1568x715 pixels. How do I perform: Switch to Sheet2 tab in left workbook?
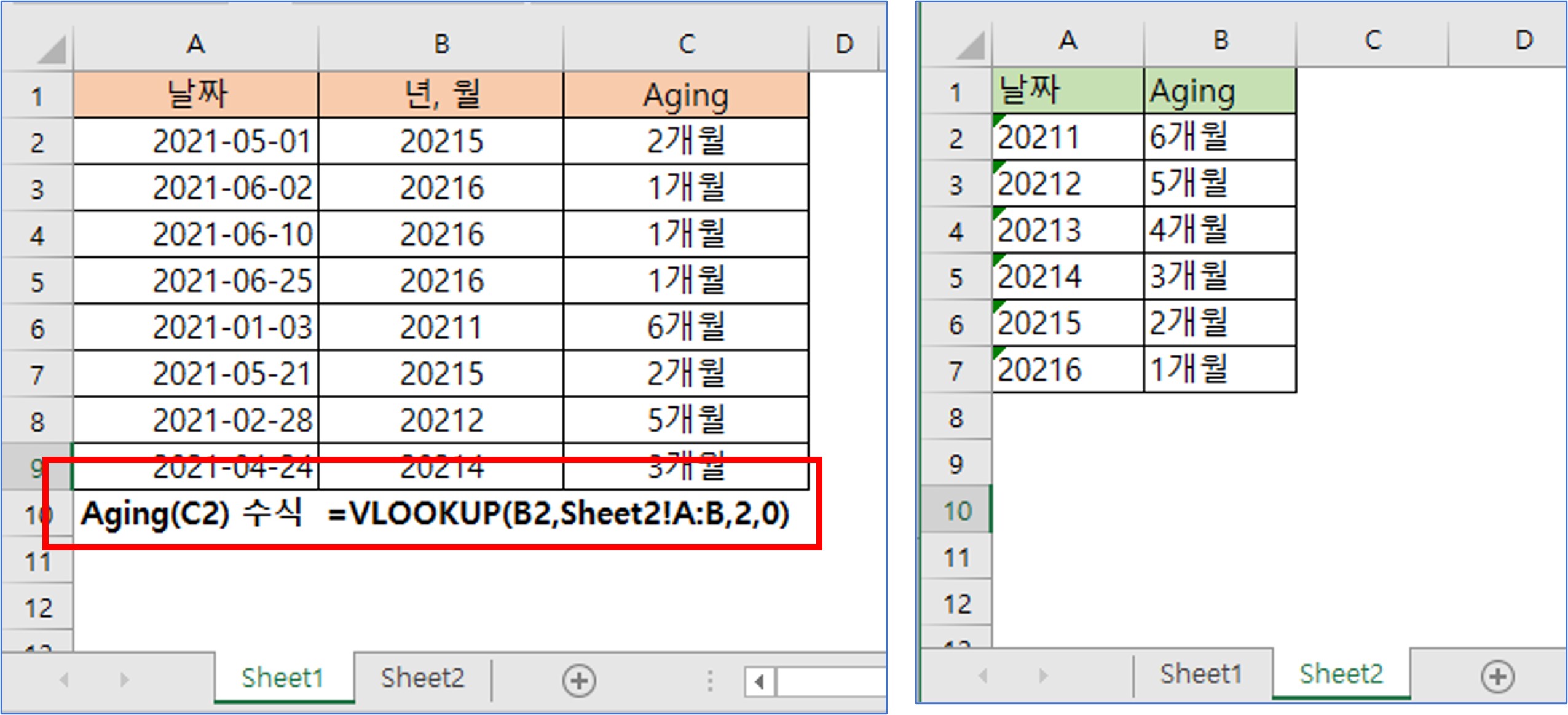(x=422, y=678)
